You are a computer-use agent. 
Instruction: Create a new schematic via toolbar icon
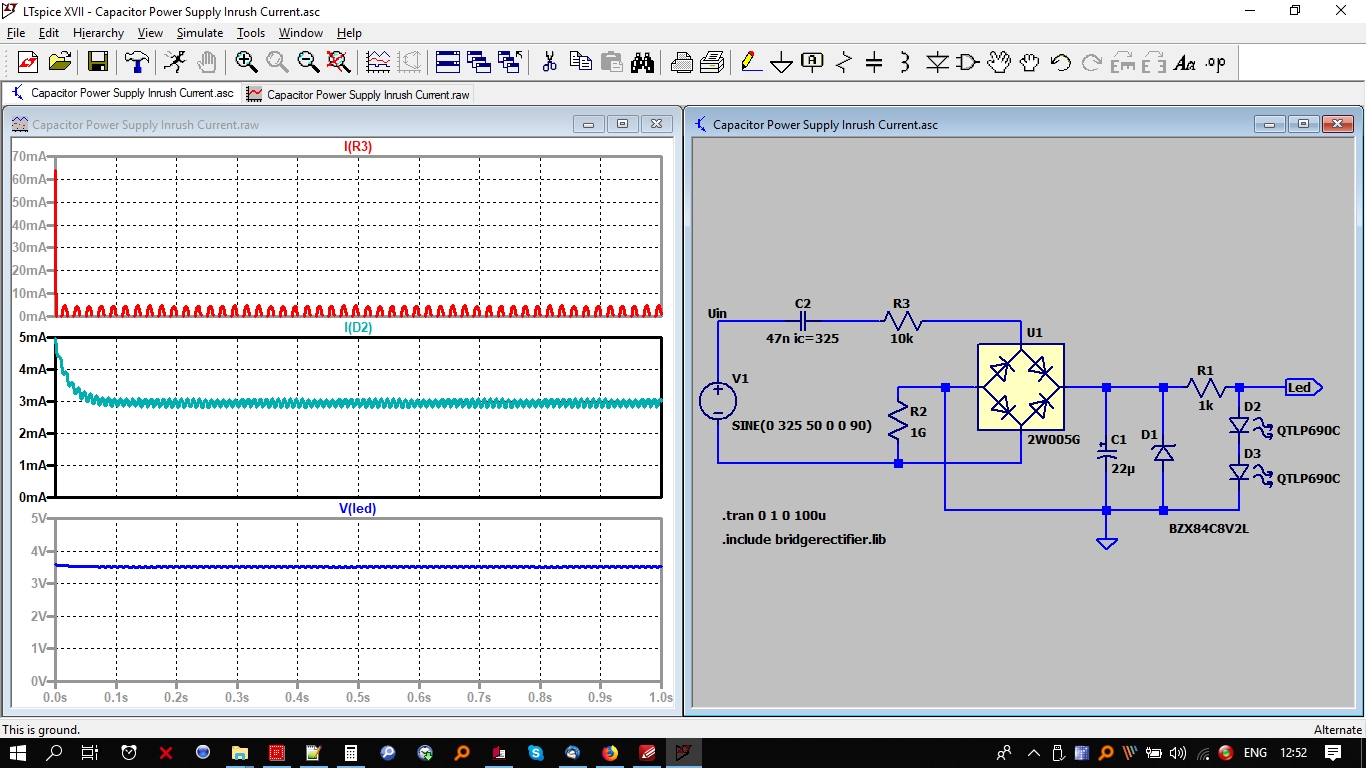[x=27, y=62]
